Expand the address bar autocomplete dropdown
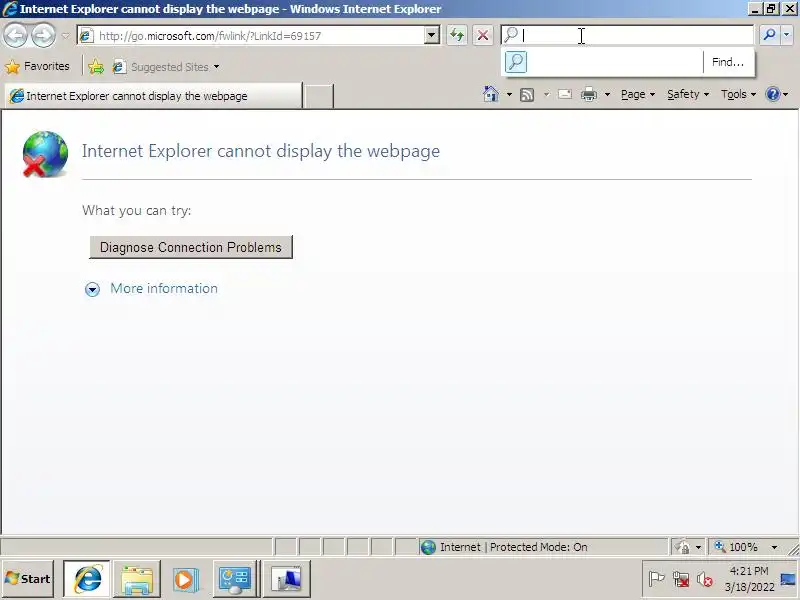The height and width of the screenshot is (600, 800). pyautogui.click(x=432, y=36)
